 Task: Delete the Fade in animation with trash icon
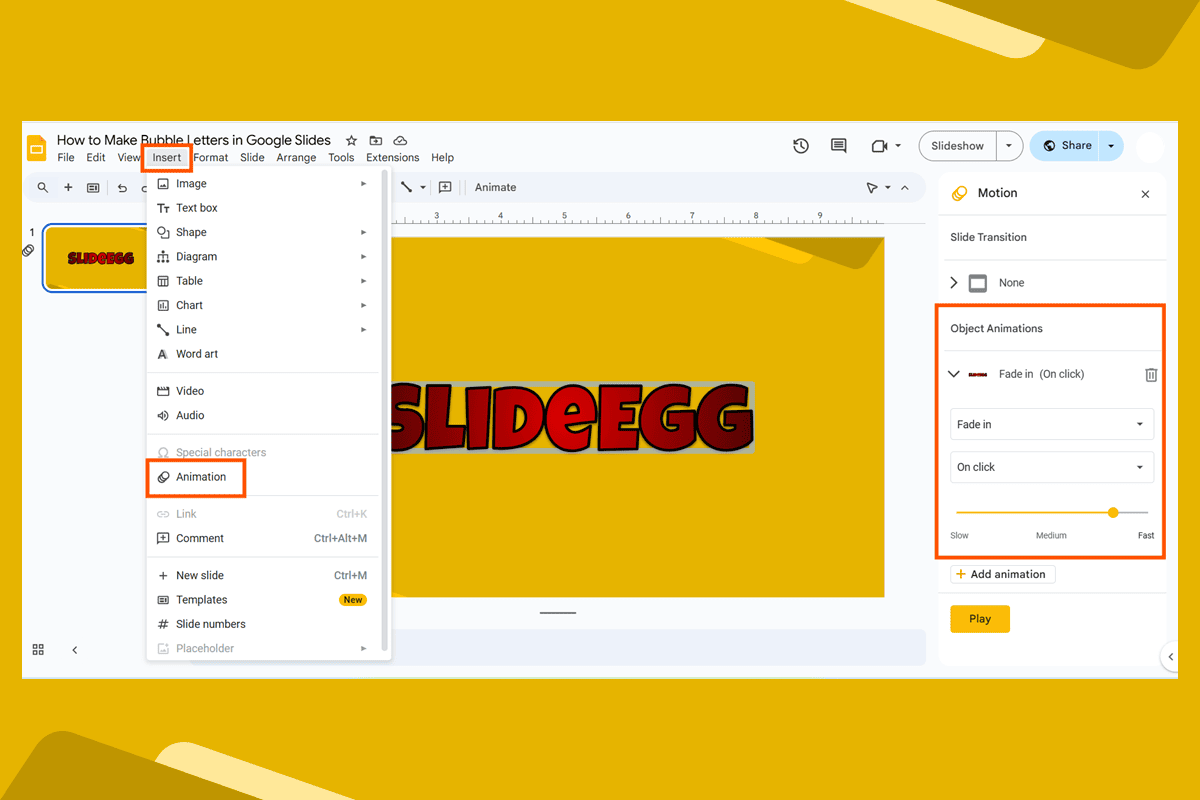click(x=1150, y=374)
